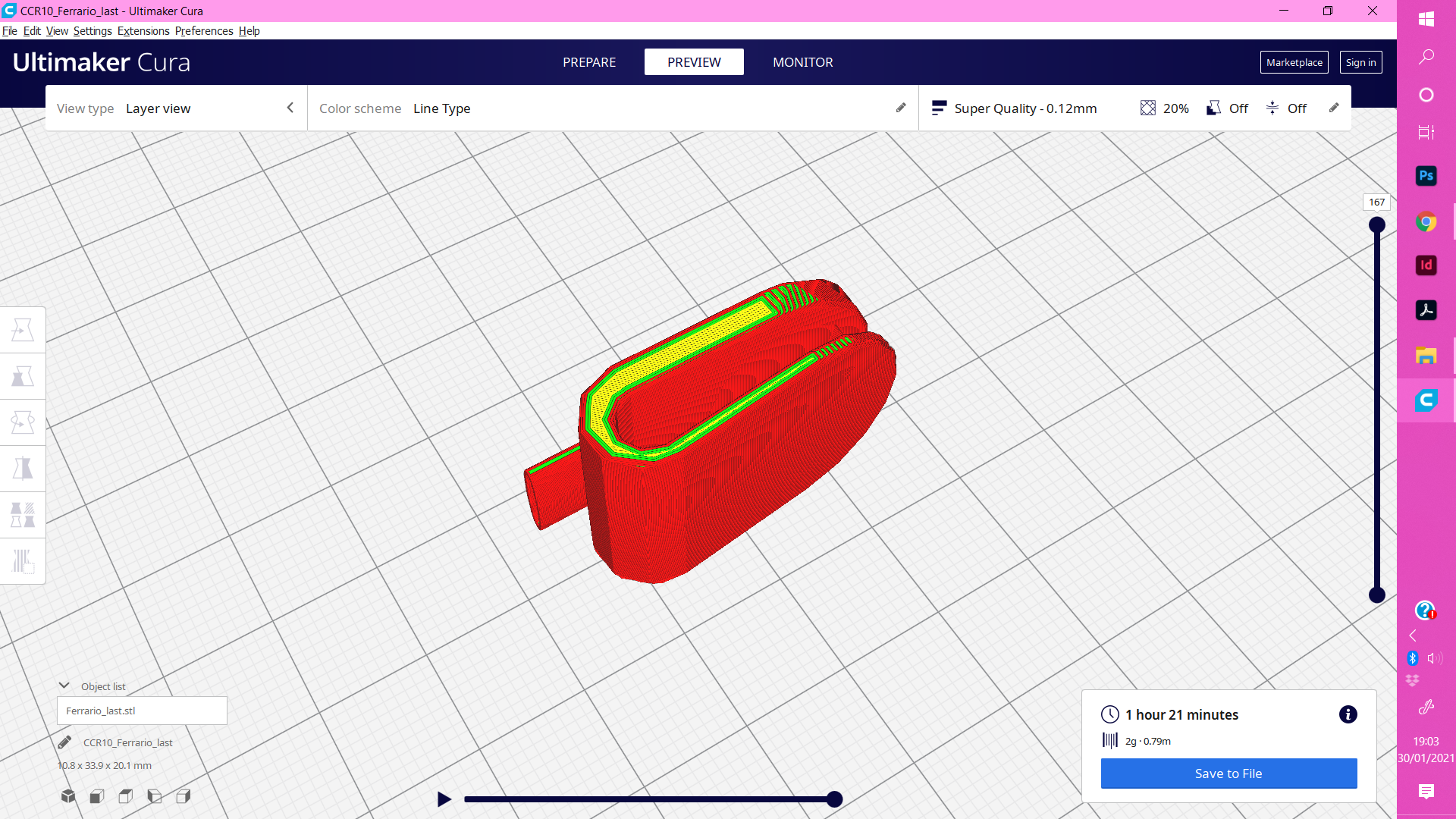Click the 2g · 0.79m material usage
The width and height of the screenshot is (1456, 819).
[1148, 741]
